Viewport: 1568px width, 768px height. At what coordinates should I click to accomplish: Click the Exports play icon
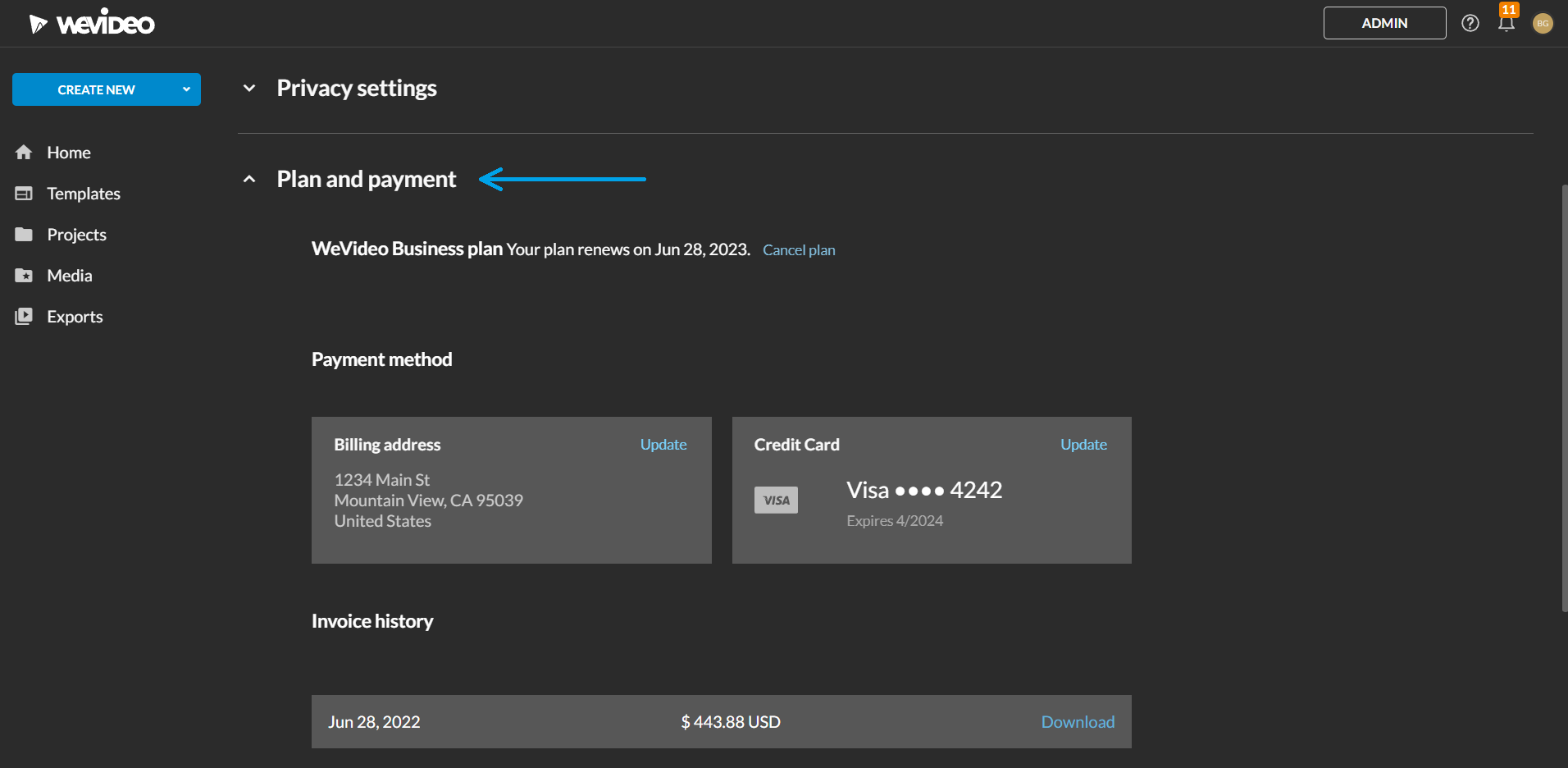pos(24,317)
